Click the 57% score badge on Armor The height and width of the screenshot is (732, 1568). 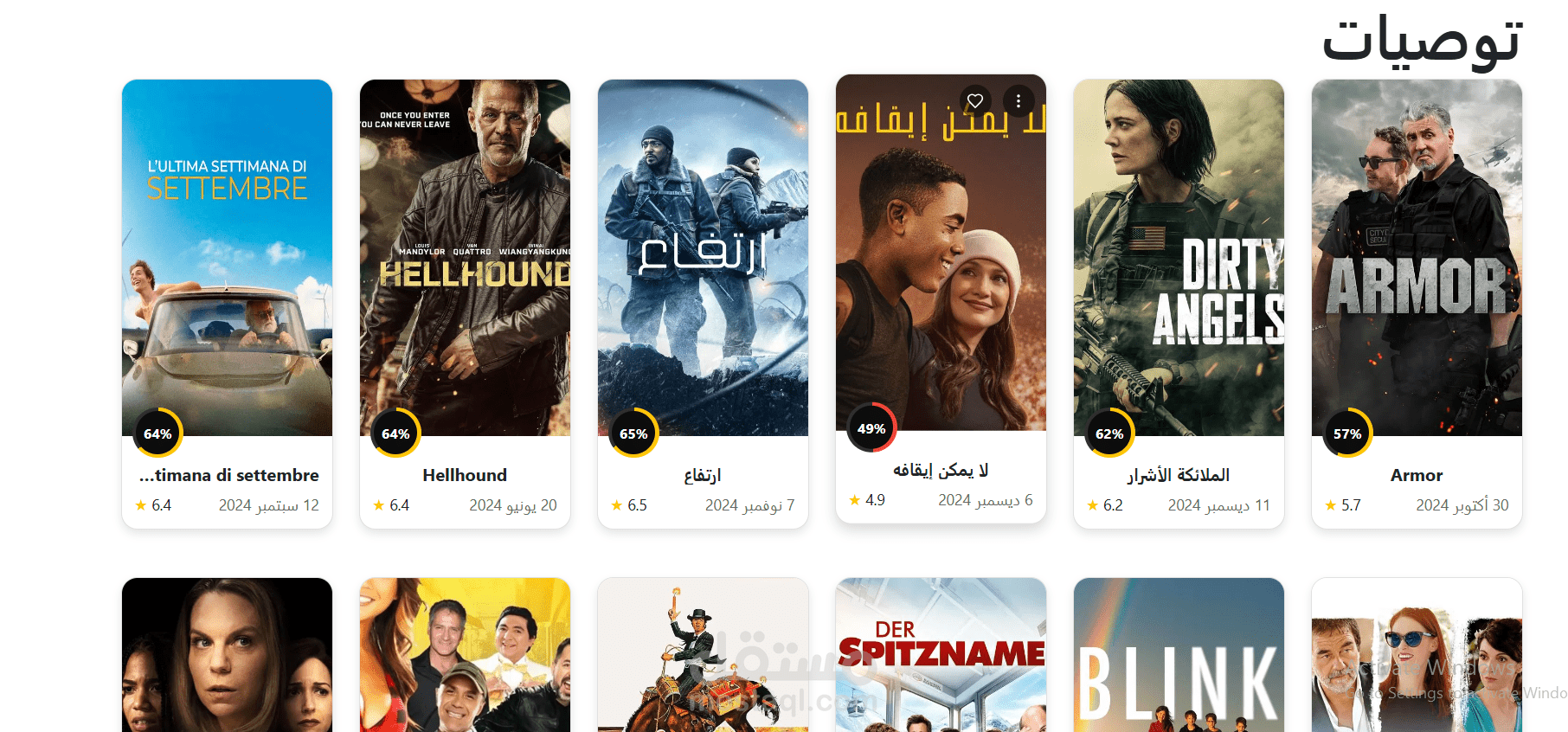click(1347, 433)
